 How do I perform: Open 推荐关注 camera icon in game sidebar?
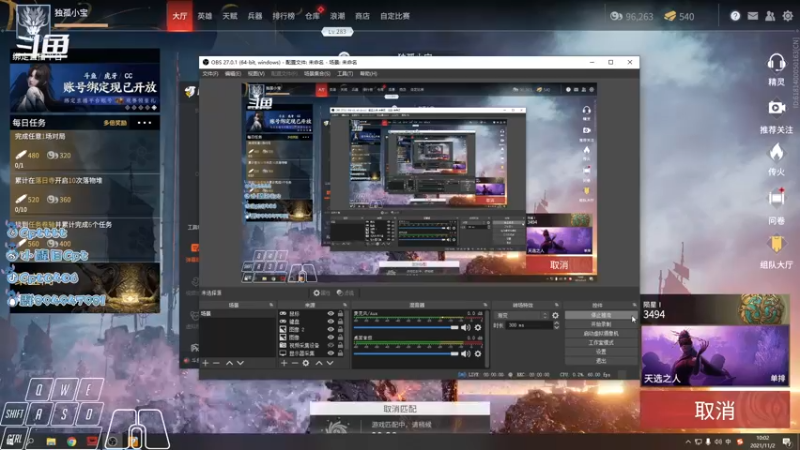coord(776,108)
